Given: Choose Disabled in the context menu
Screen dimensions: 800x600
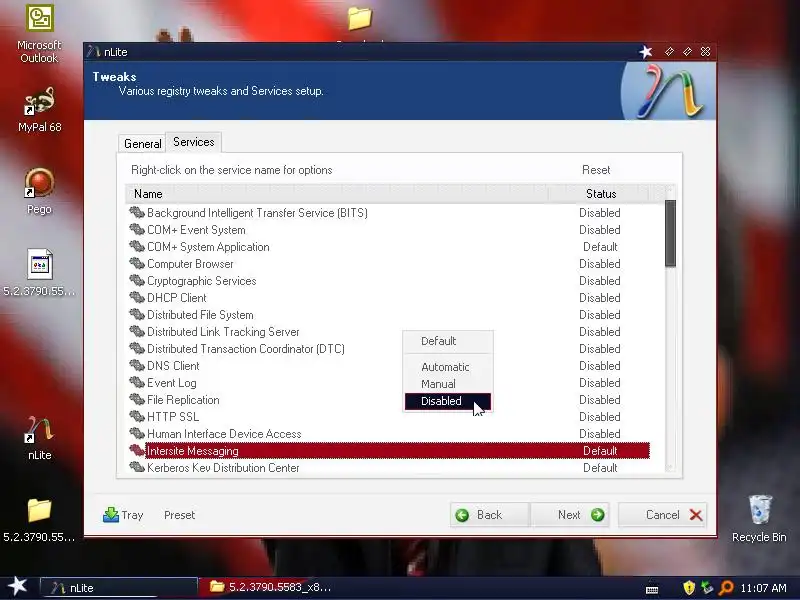Looking at the screenshot, I should [447, 401].
